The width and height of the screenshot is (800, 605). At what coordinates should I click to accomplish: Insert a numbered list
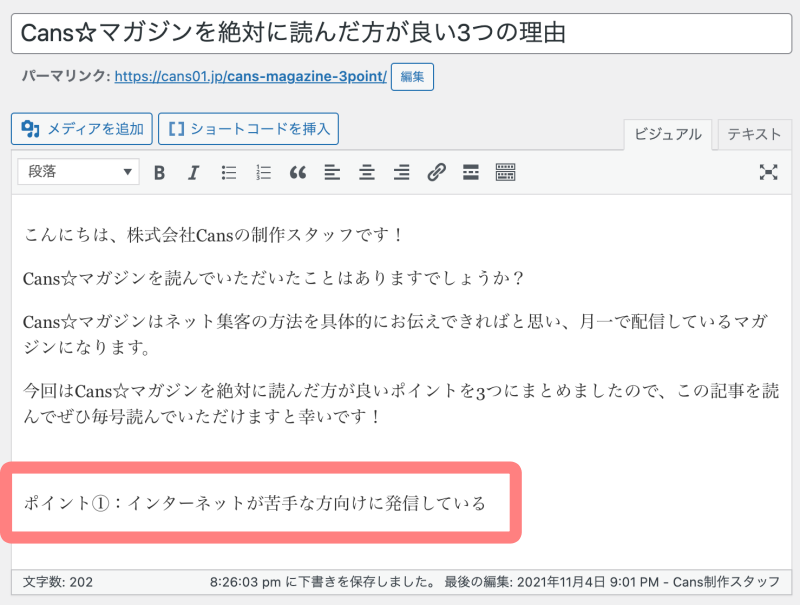click(263, 172)
